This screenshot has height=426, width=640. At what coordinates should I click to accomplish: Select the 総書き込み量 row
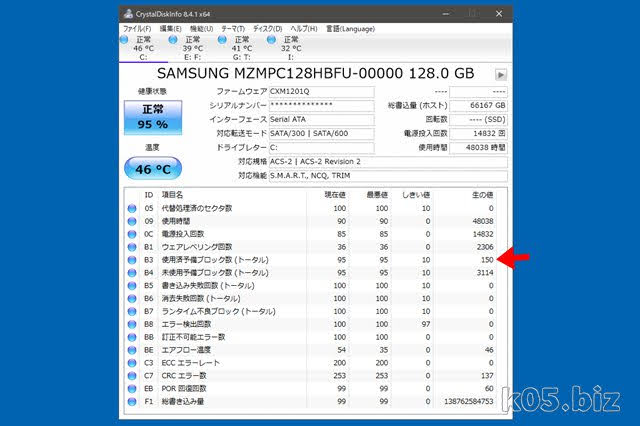(x=311, y=402)
